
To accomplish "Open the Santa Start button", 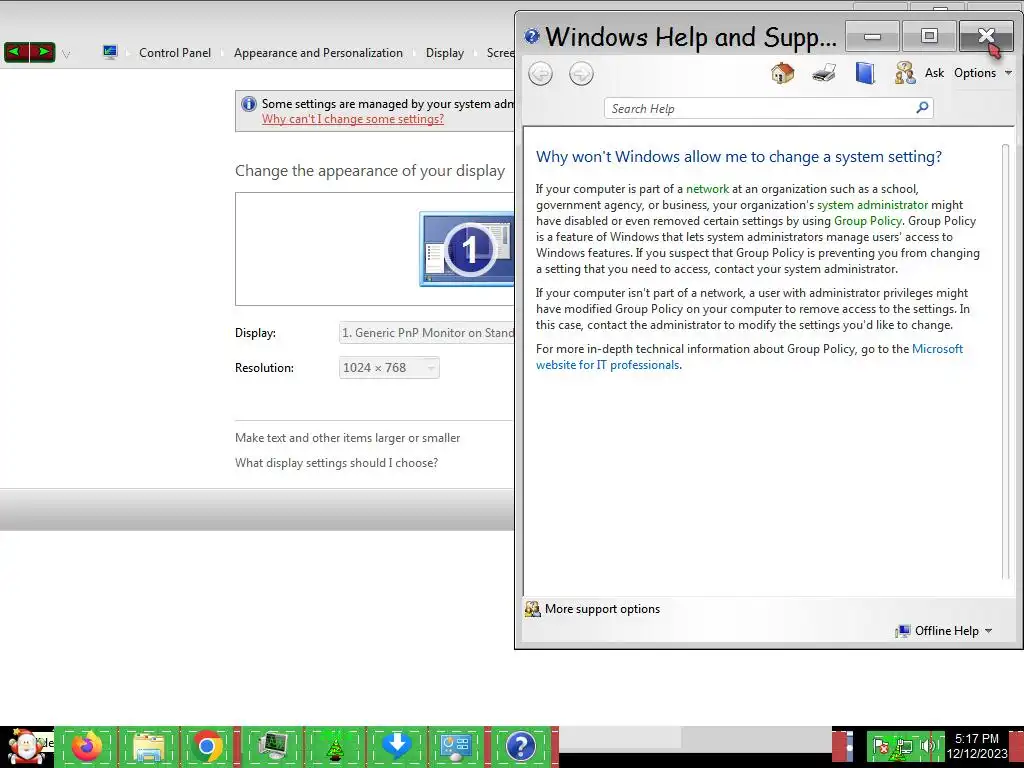I will coord(26,747).
